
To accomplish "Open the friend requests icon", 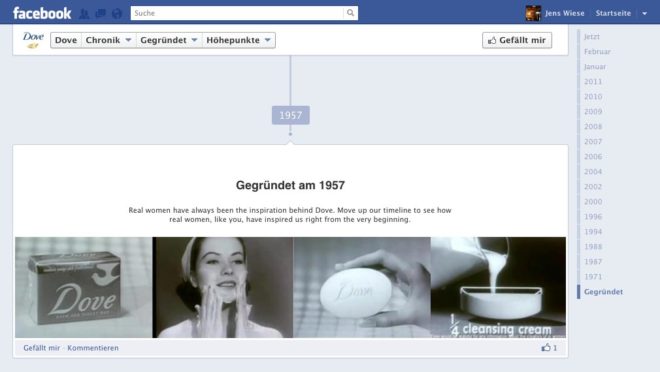I will tap(84, 13).
